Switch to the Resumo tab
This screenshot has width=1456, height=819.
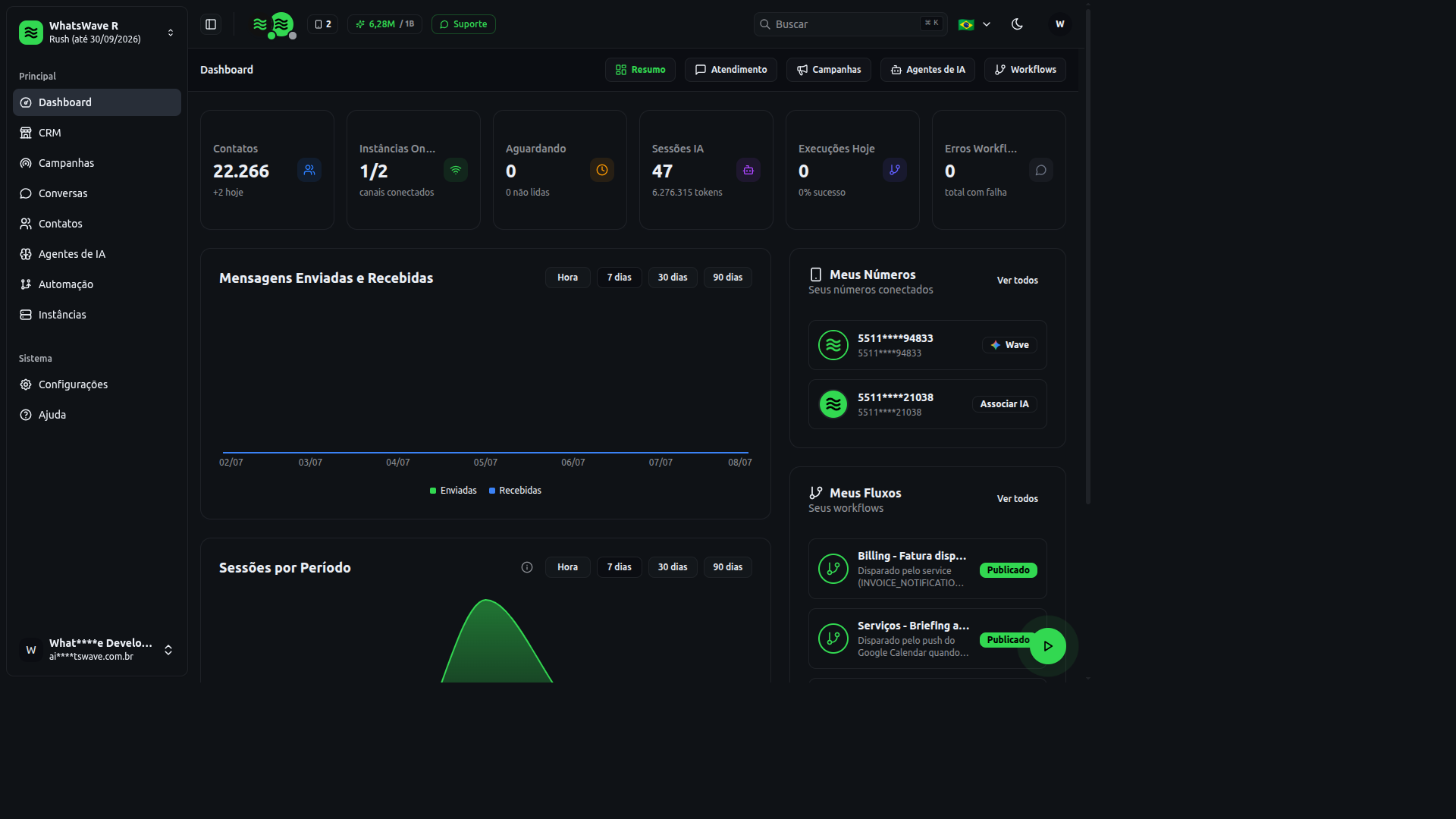(640, 70)
